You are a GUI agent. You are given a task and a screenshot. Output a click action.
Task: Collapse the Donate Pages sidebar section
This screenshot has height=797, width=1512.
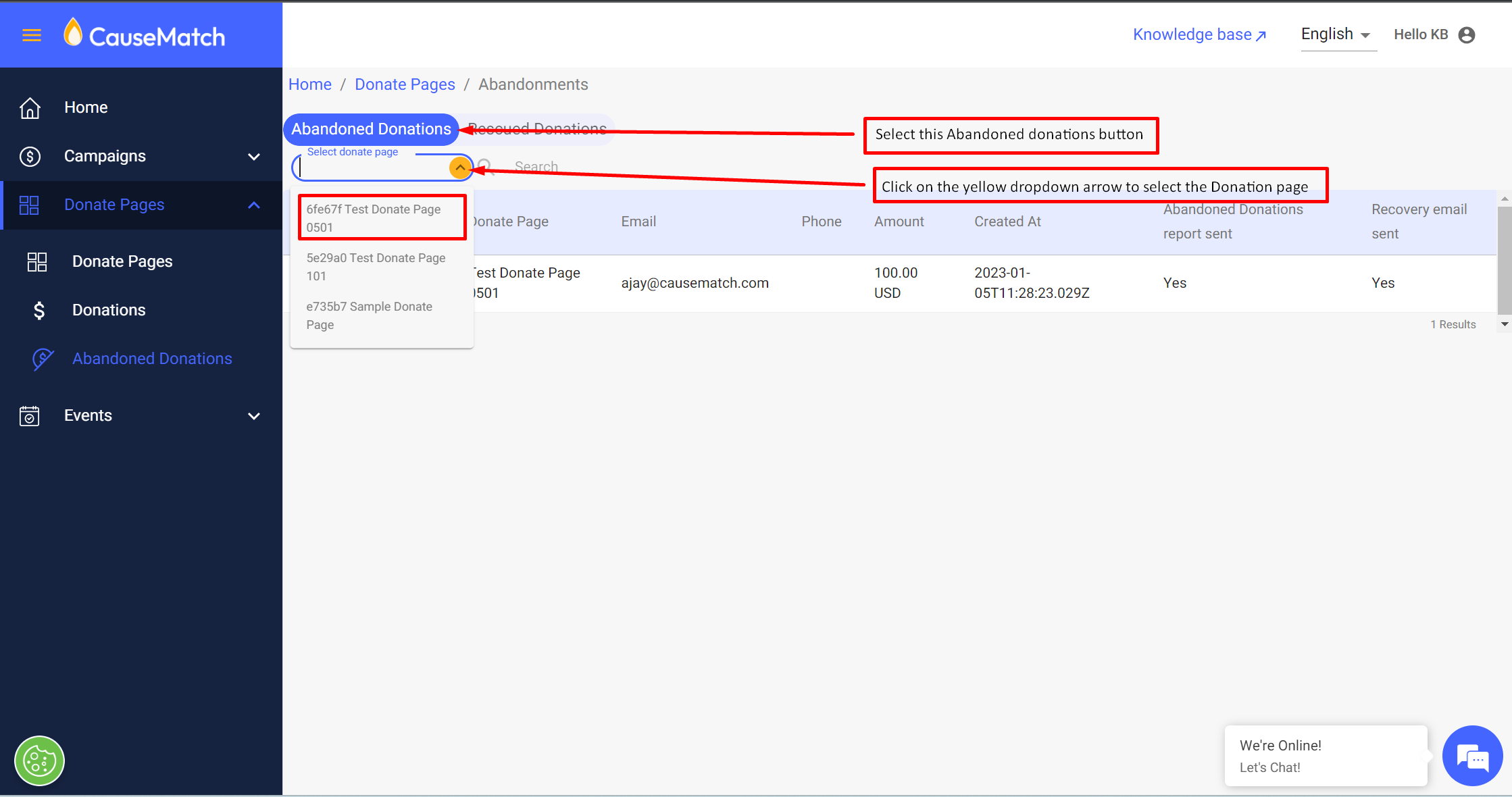[254, 205]
